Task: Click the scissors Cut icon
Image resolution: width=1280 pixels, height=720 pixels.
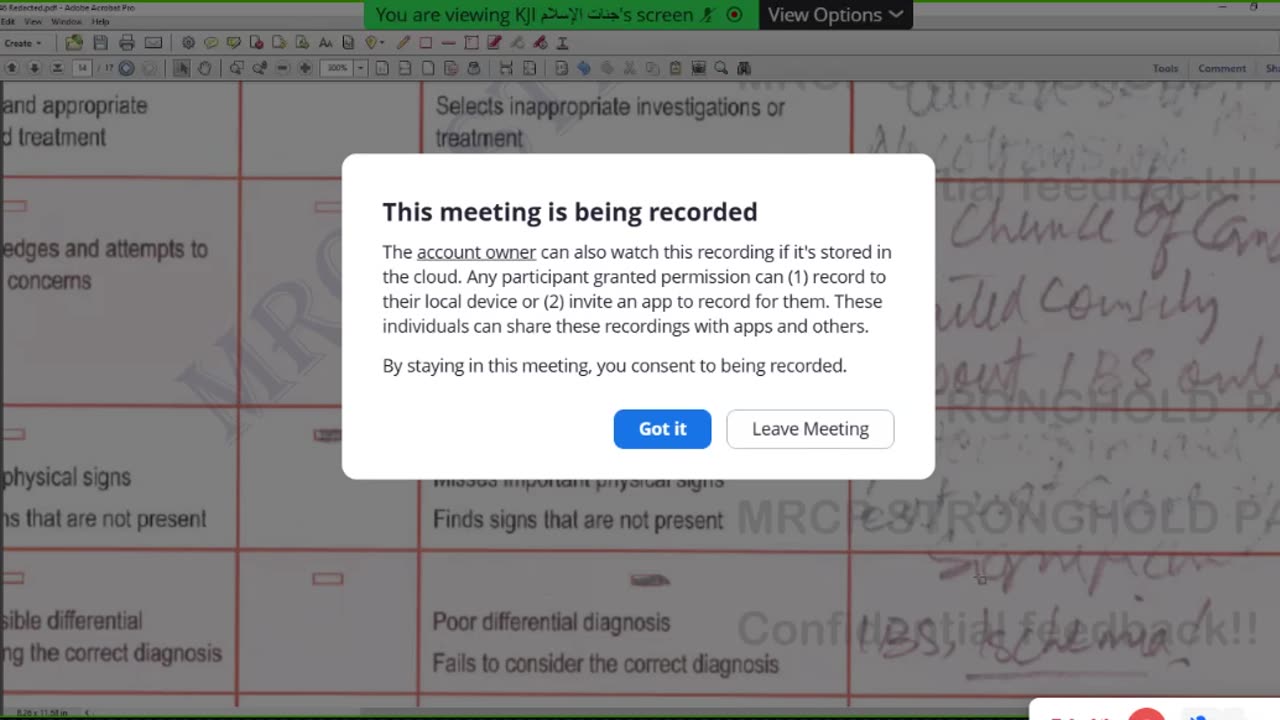Action: [629, 68]
